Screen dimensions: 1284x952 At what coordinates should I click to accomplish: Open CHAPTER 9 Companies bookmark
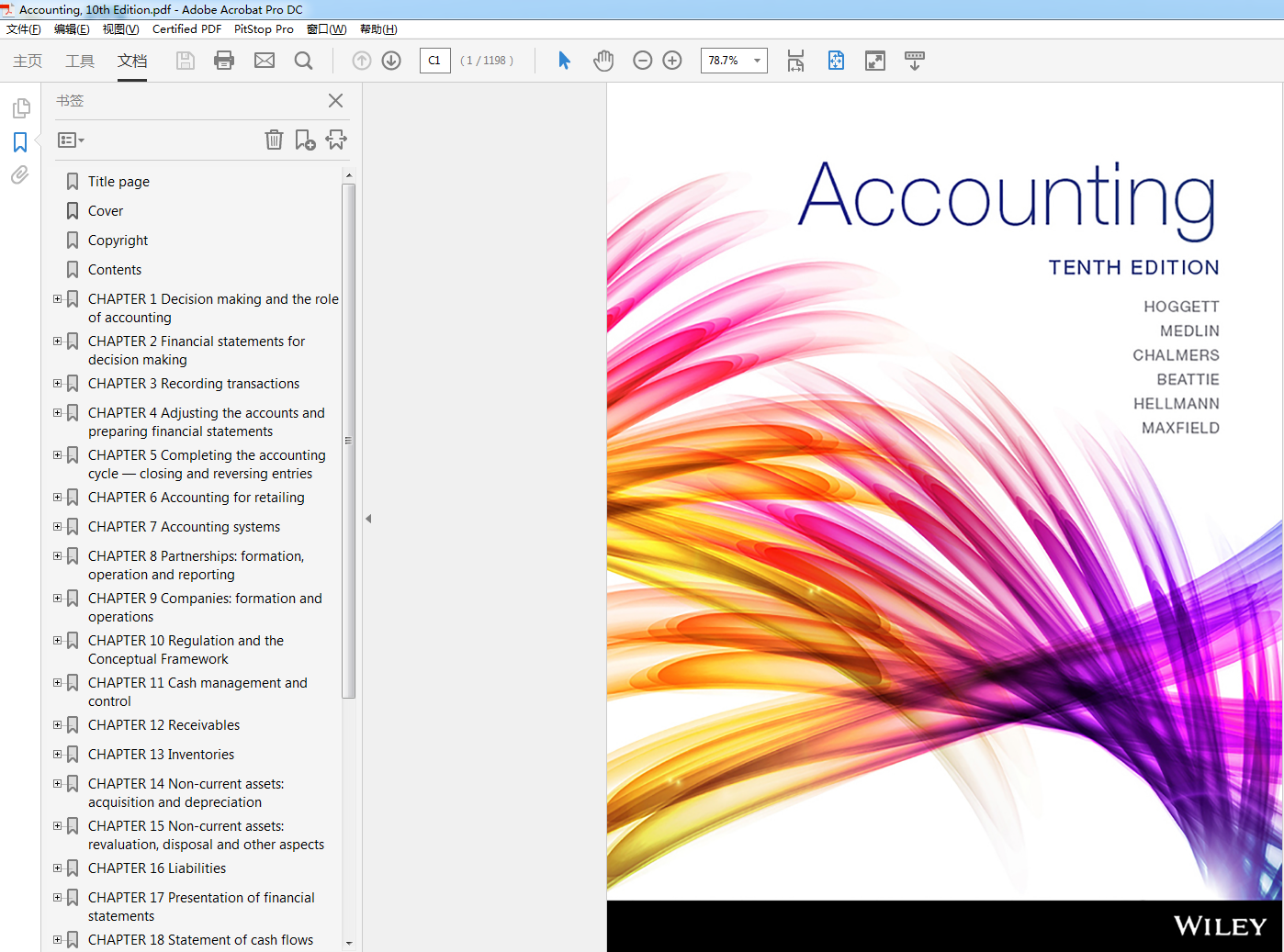point(205,608)
